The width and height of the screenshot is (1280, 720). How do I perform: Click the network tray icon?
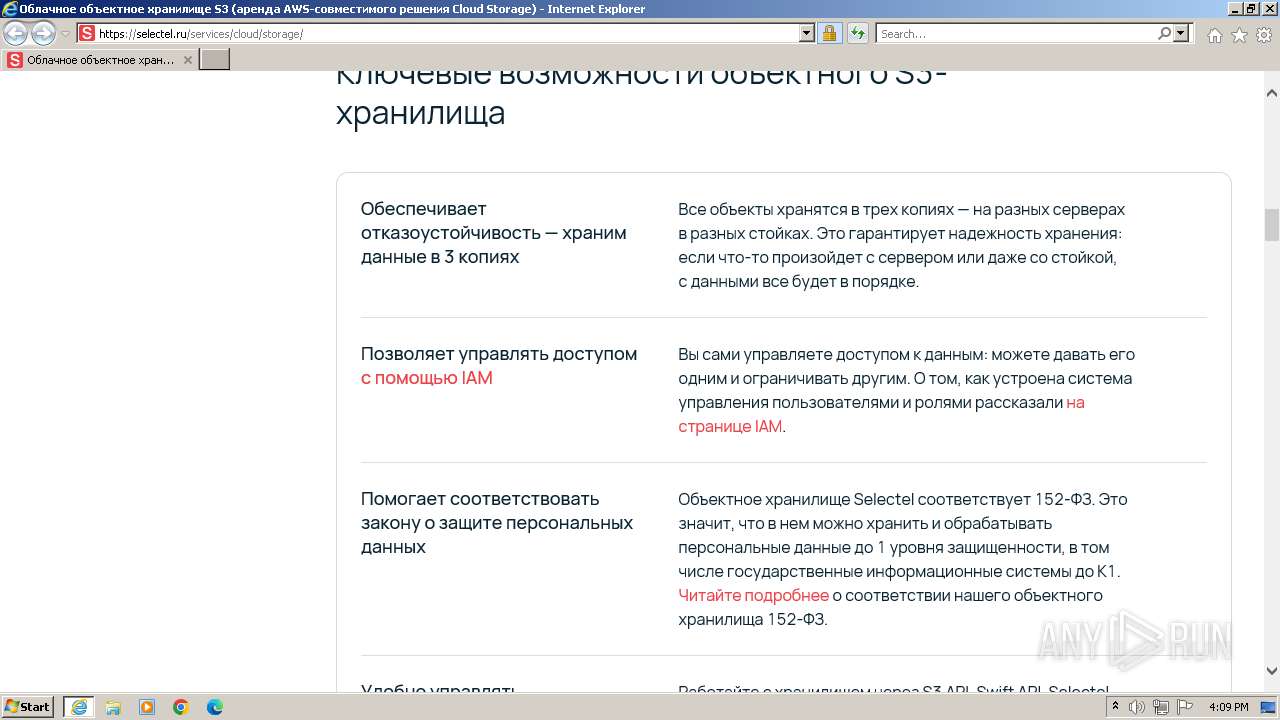point(1160,707)
